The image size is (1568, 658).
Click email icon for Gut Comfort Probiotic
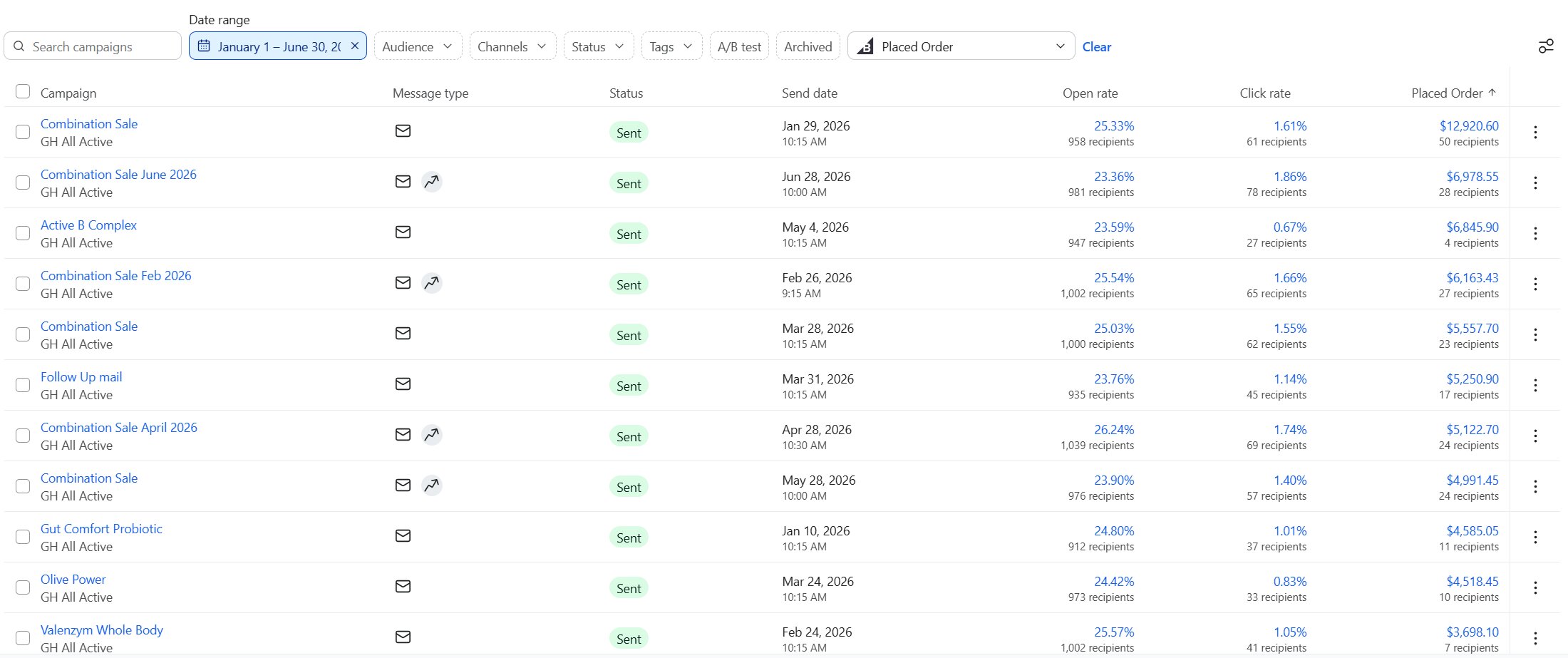click(x=403, y=535)
